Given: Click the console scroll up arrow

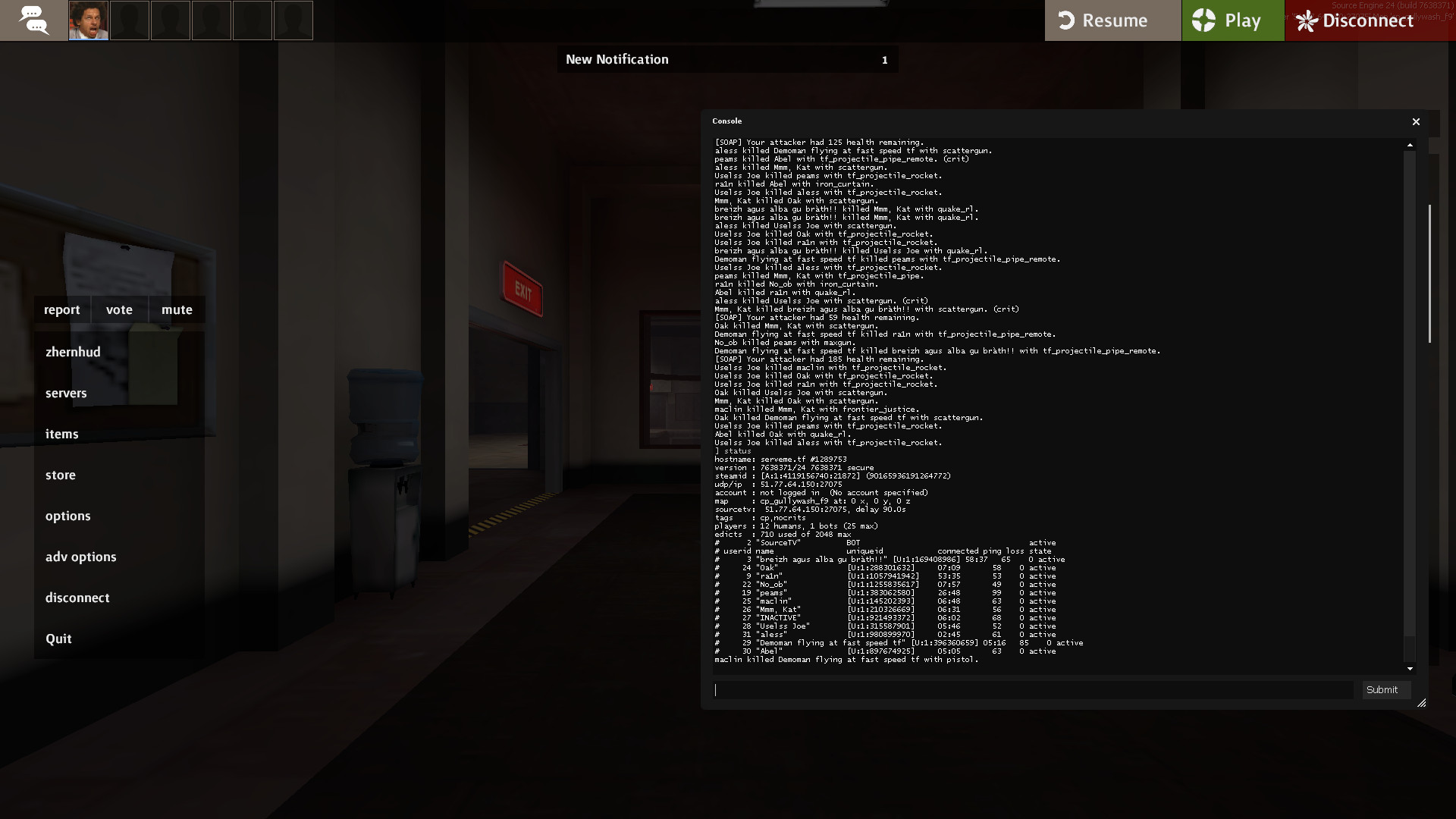Looking at the screenshot, I should [1410, 144].
